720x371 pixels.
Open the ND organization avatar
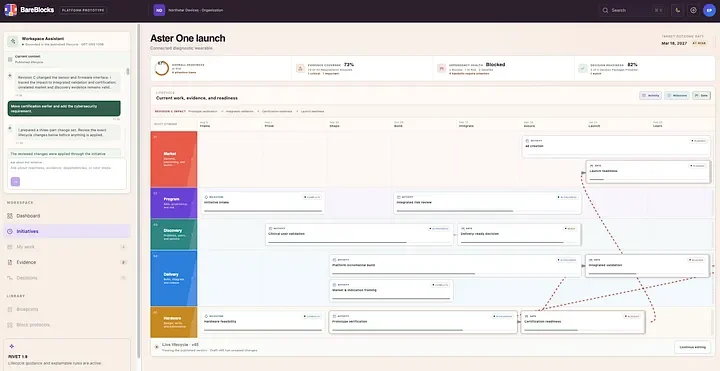(159, 10)
